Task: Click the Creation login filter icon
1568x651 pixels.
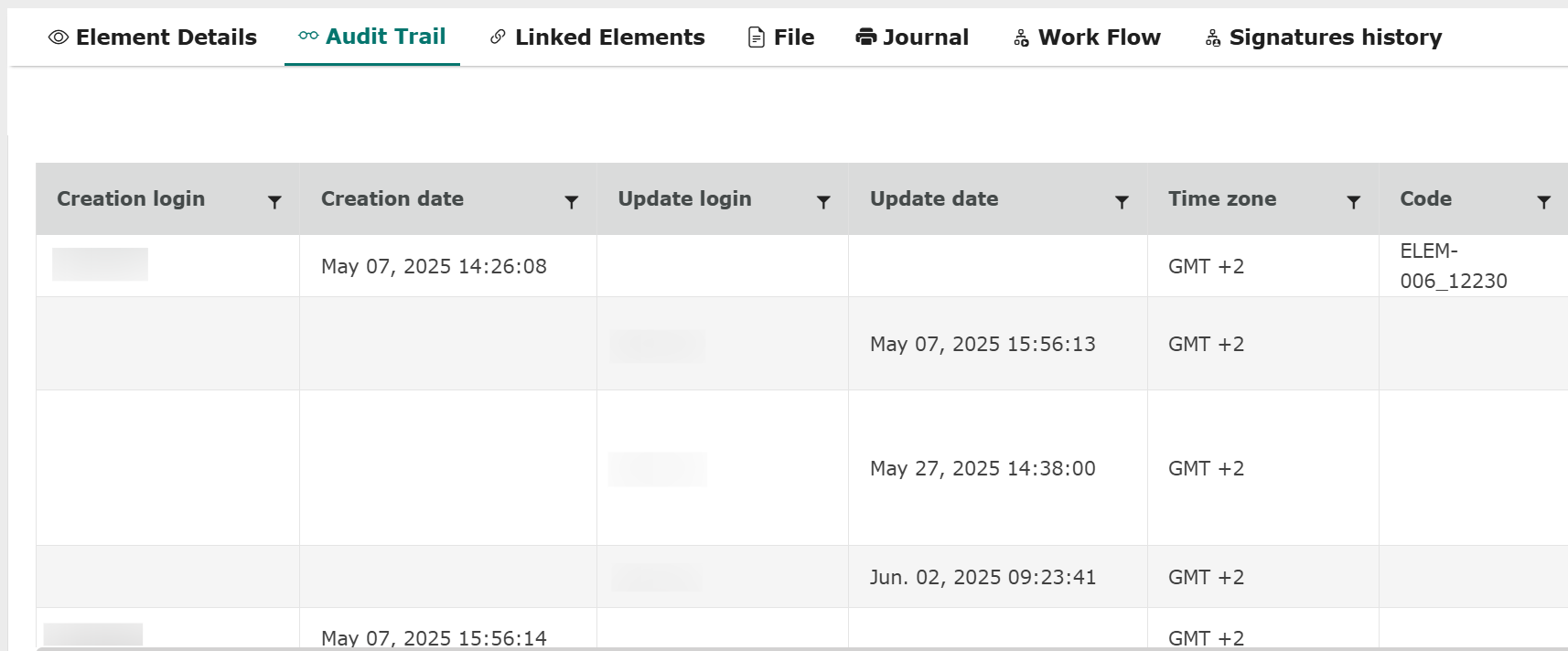Action: click(x=274, y=202)
